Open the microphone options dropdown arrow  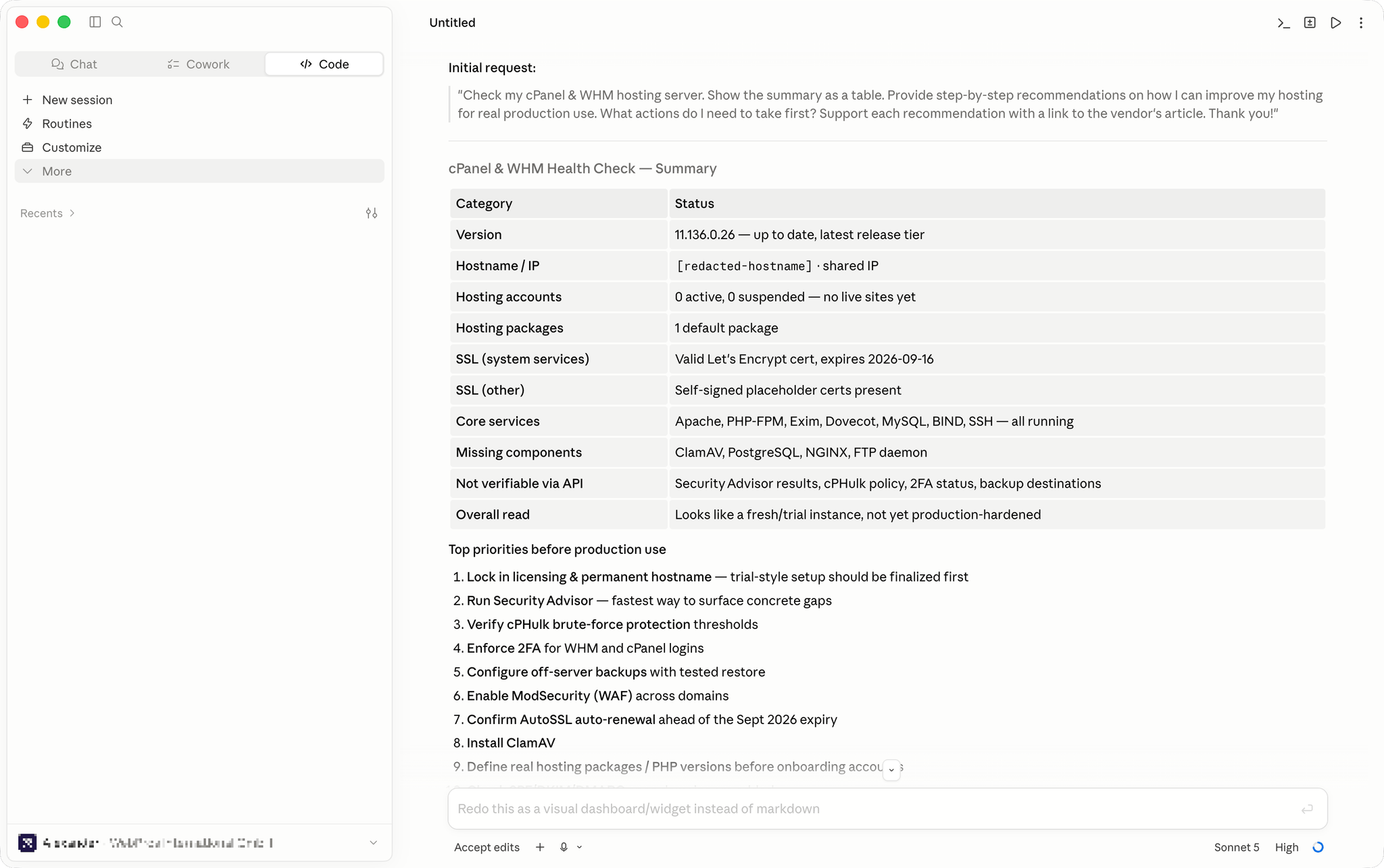pos(579,847)
